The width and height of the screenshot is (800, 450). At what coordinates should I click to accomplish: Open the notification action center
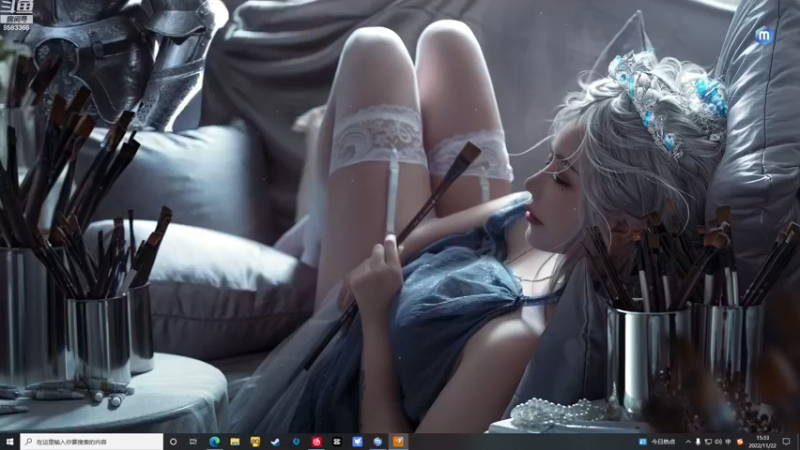pyautogui.click(x=787, y=442)
